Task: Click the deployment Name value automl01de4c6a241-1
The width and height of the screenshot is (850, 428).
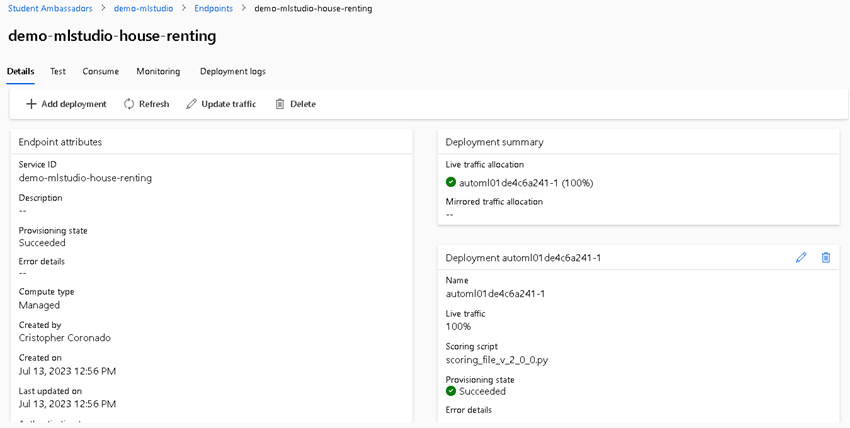Action: click(x=495, y=294)
